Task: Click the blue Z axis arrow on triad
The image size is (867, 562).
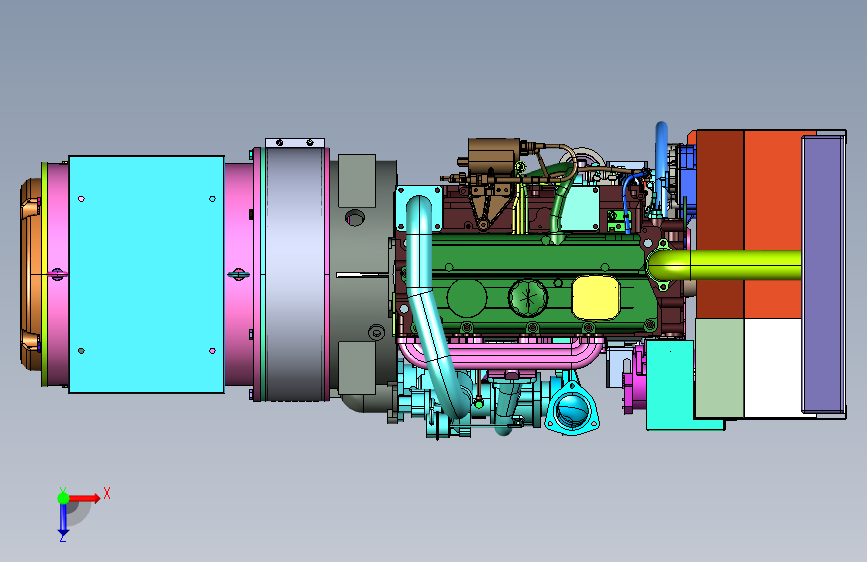Action: 63,519
